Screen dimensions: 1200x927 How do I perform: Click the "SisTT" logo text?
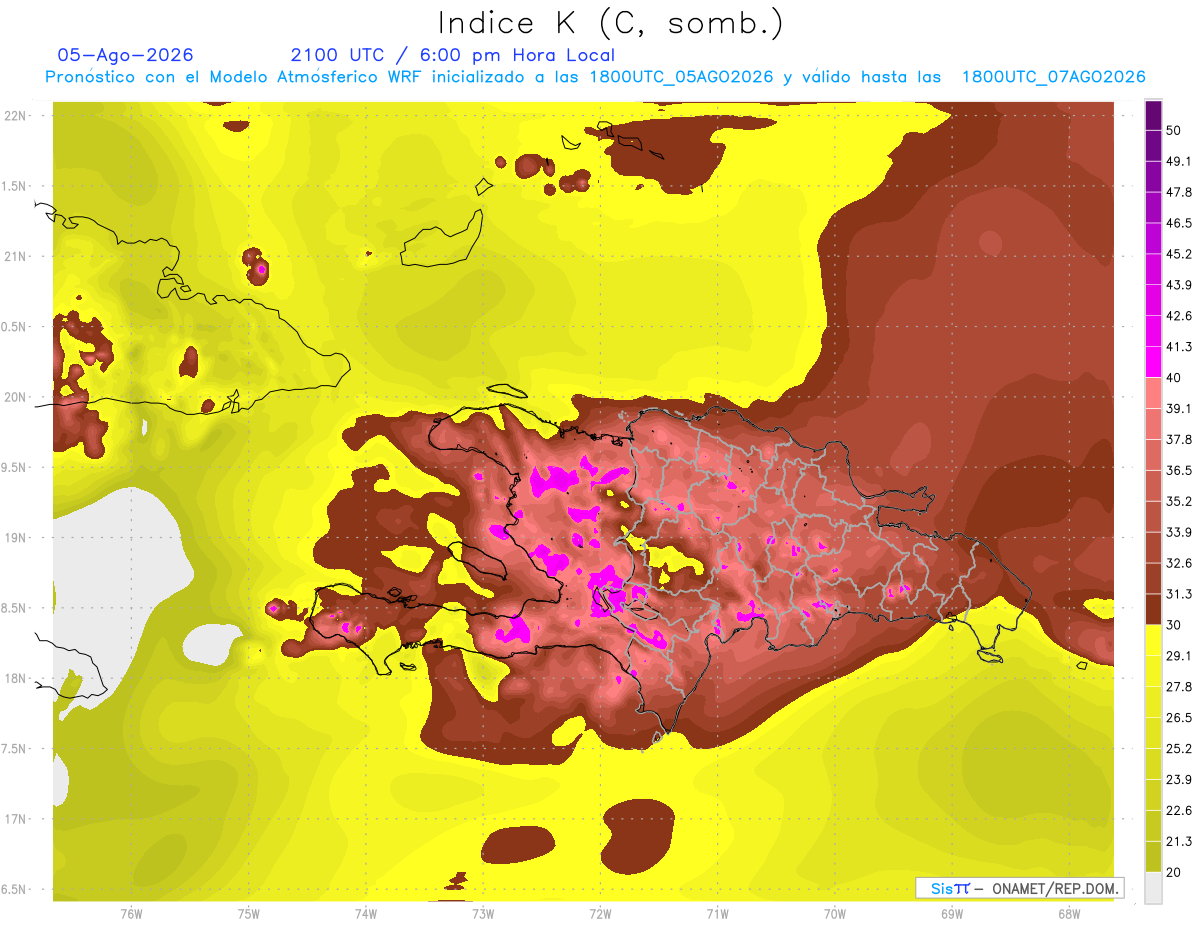[x=950, y=888]
